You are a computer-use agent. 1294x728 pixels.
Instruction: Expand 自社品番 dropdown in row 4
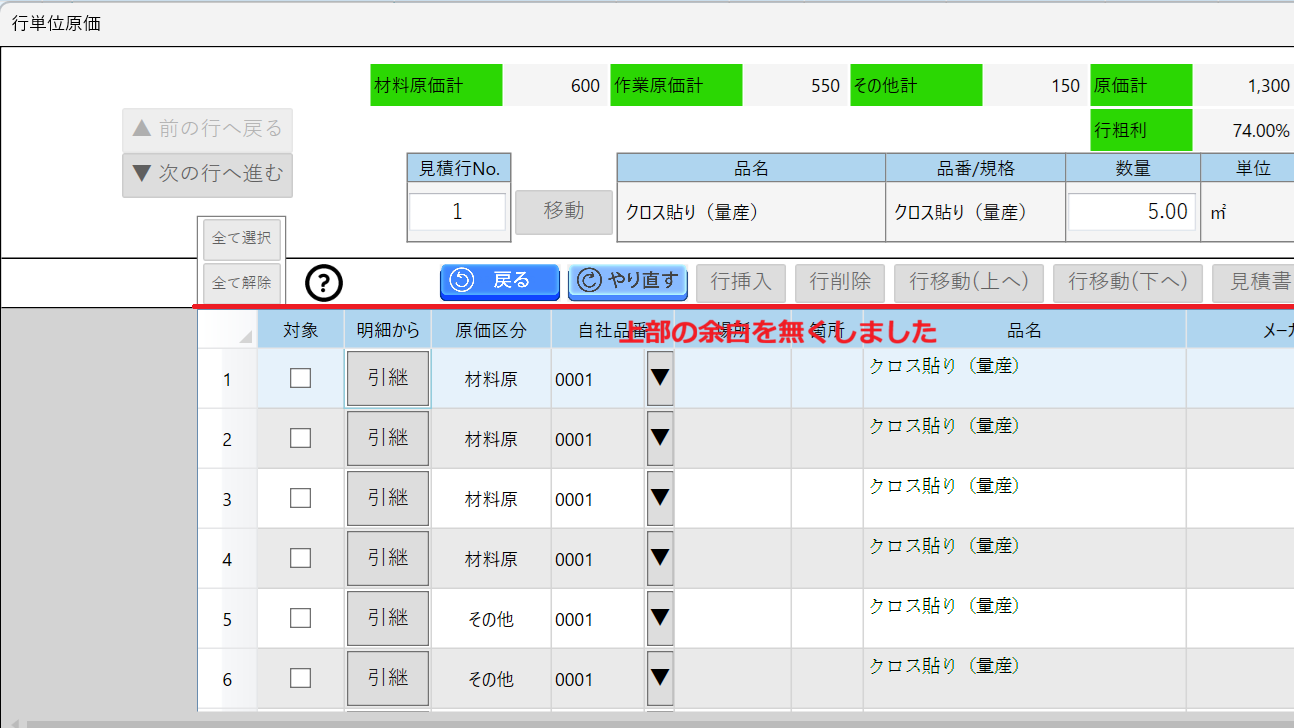tap(660, 558)
